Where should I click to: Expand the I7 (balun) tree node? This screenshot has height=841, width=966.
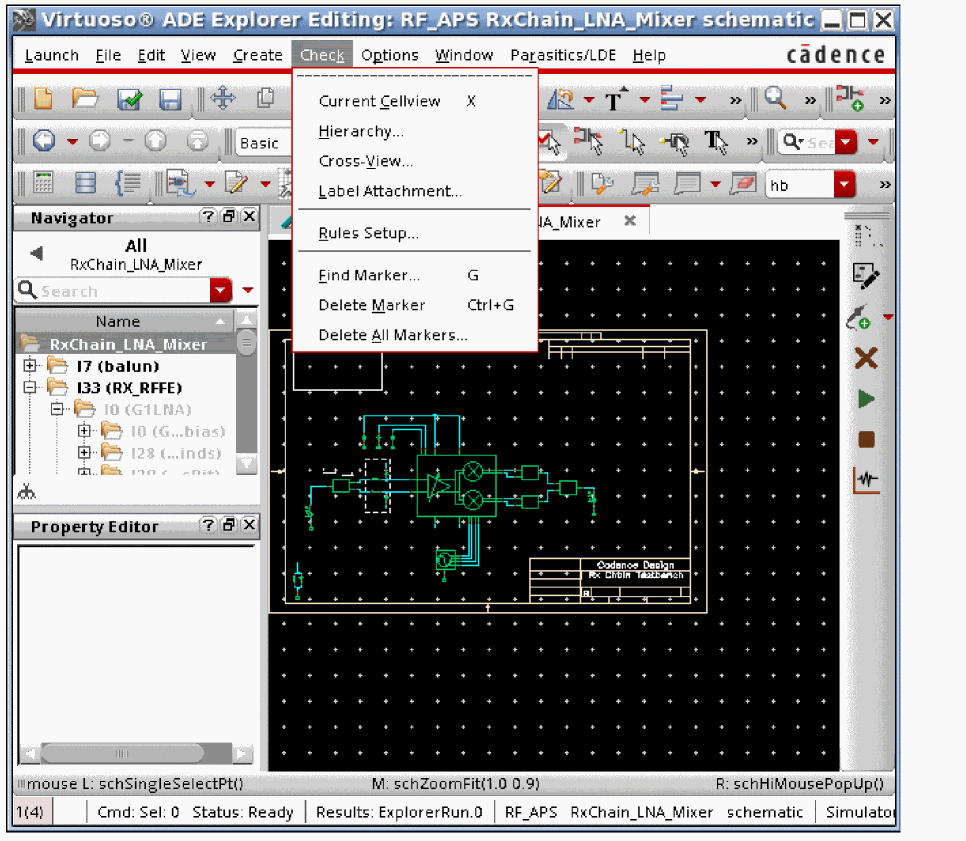30,366
